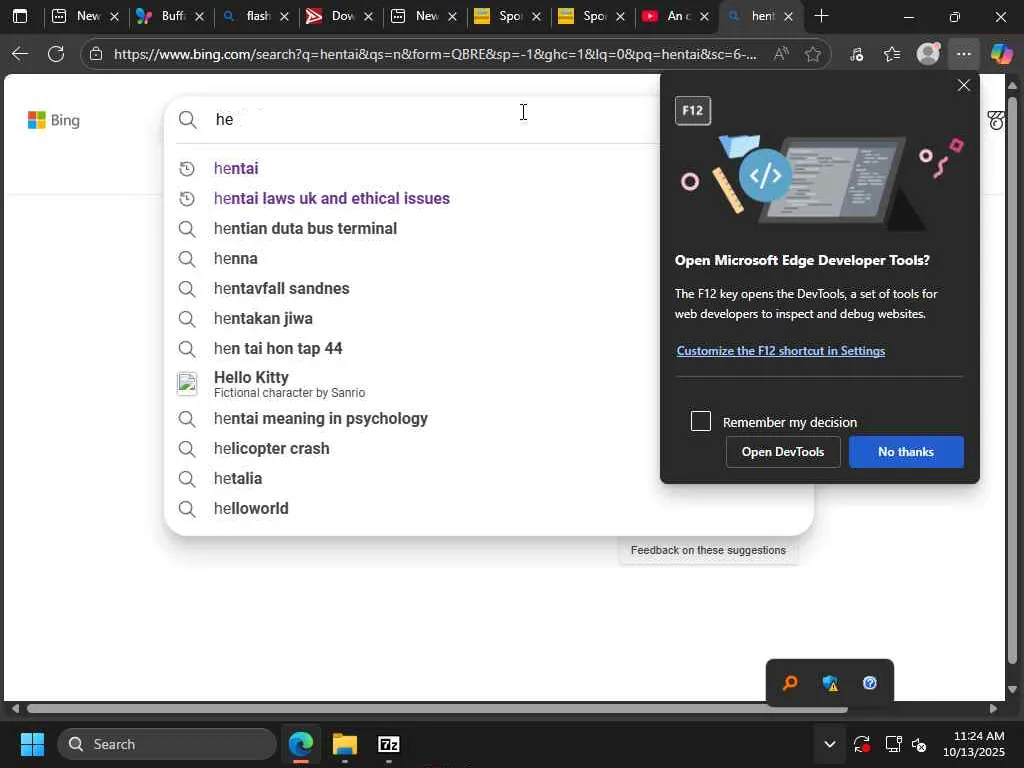The height and width of the screenshot is (768, 1024).
Task: Close the F12 DevTools popup
Action: click(x=963, y=86)
